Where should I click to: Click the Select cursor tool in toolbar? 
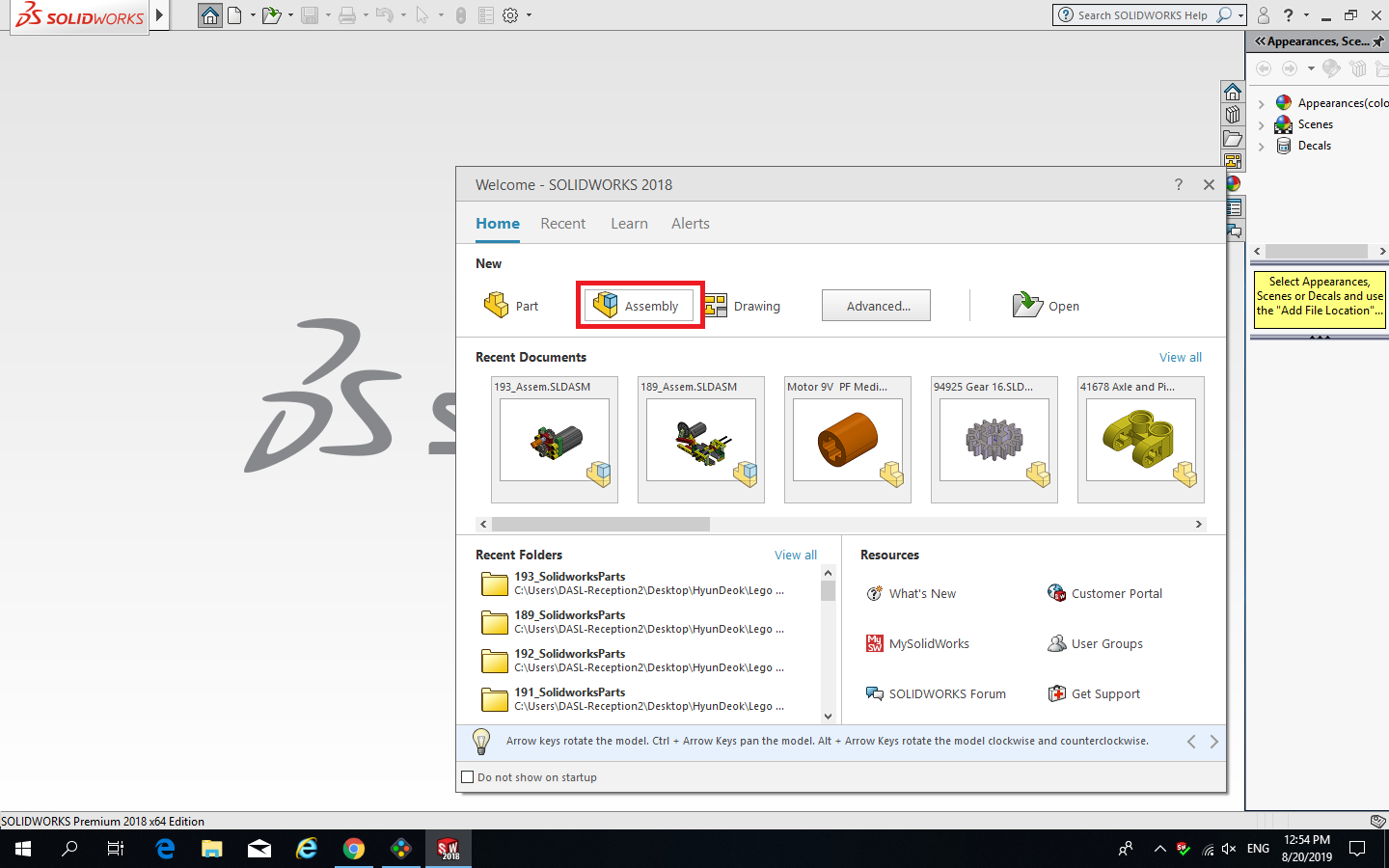(422, 15)
